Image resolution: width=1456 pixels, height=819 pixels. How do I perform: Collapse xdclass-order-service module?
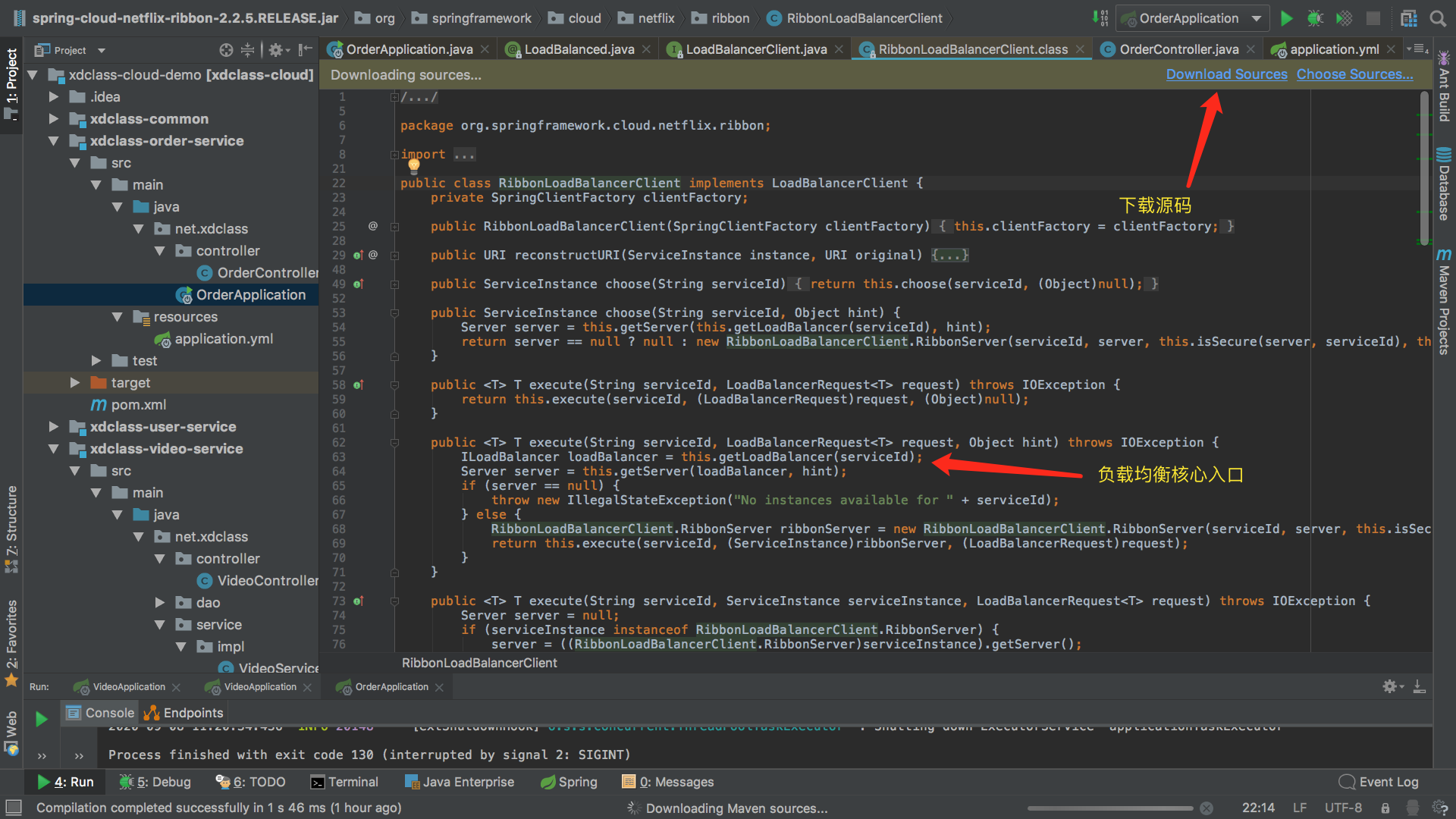[53, 141]
